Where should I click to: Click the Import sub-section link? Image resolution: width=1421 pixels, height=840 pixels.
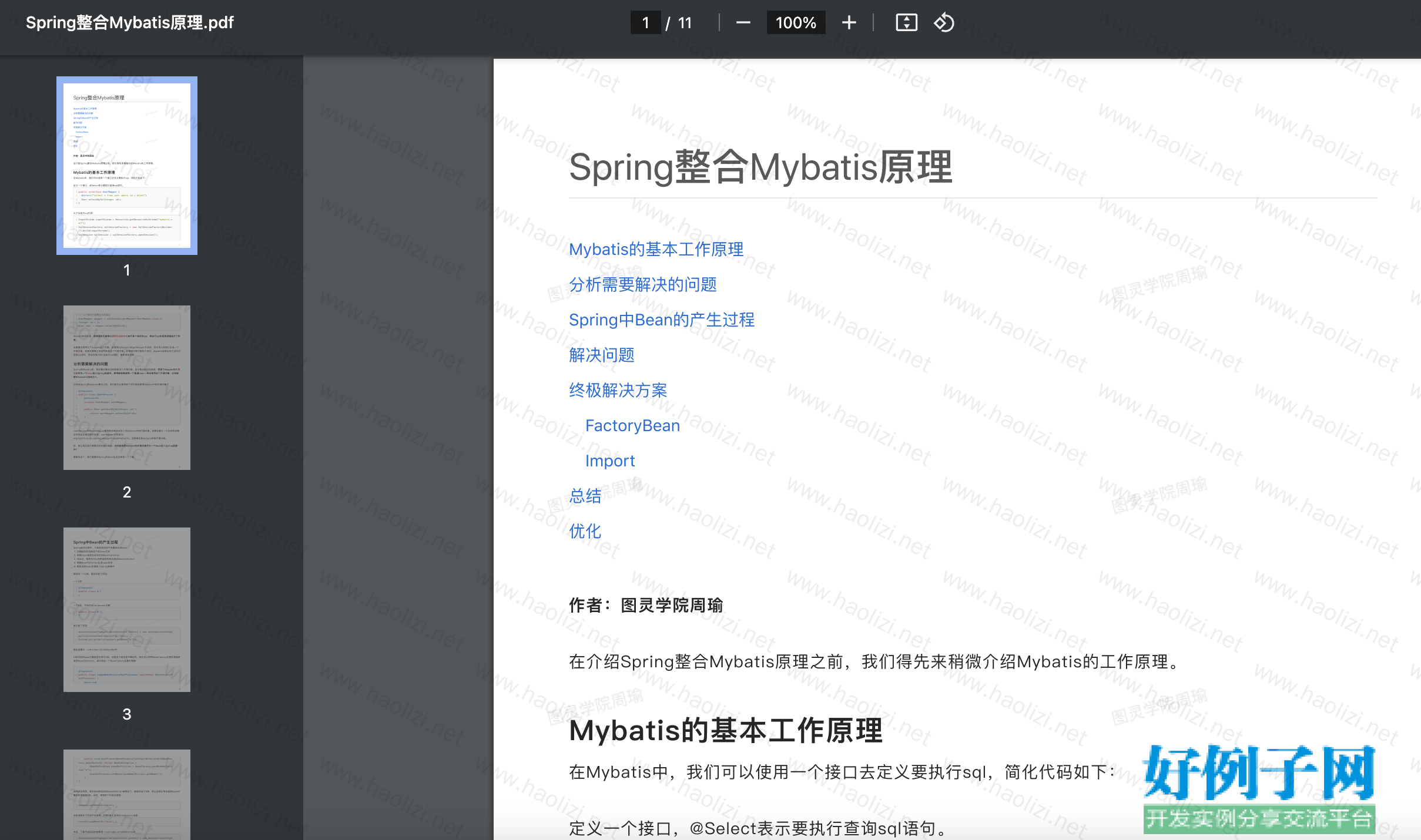610,461
